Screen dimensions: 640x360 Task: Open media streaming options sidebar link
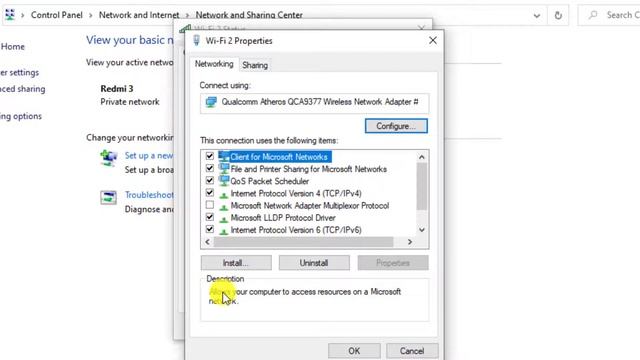[x=20, y=116]
